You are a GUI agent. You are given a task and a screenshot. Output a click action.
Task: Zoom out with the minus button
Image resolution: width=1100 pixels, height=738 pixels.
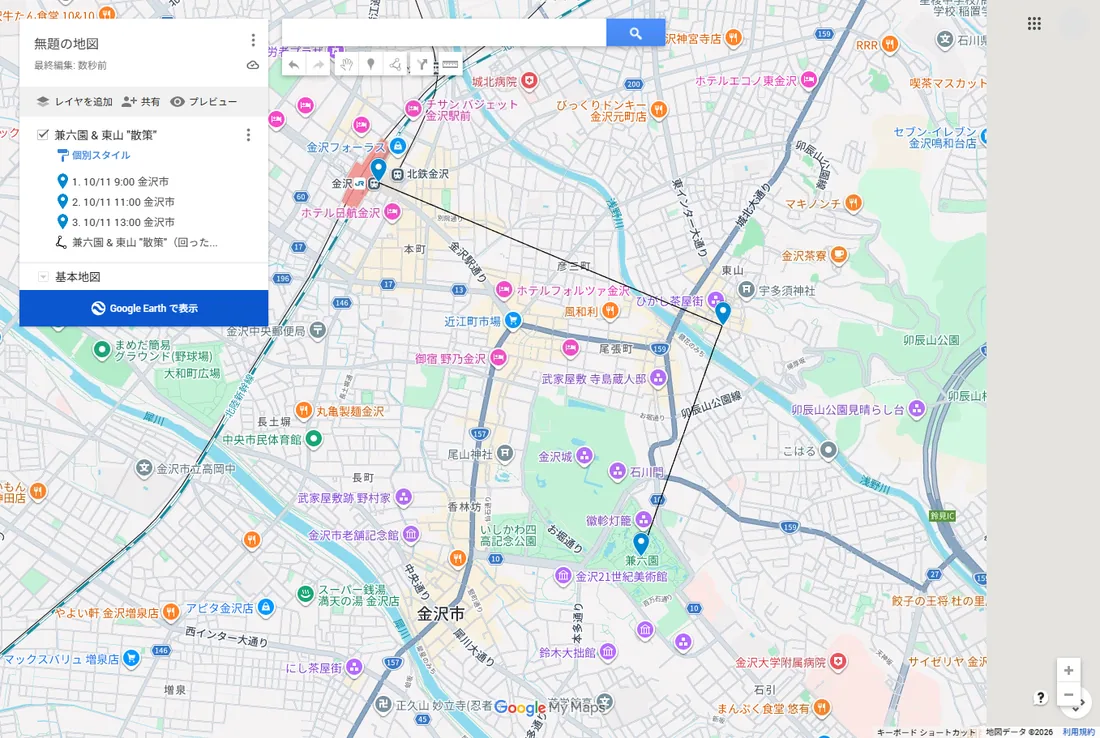1068,695
